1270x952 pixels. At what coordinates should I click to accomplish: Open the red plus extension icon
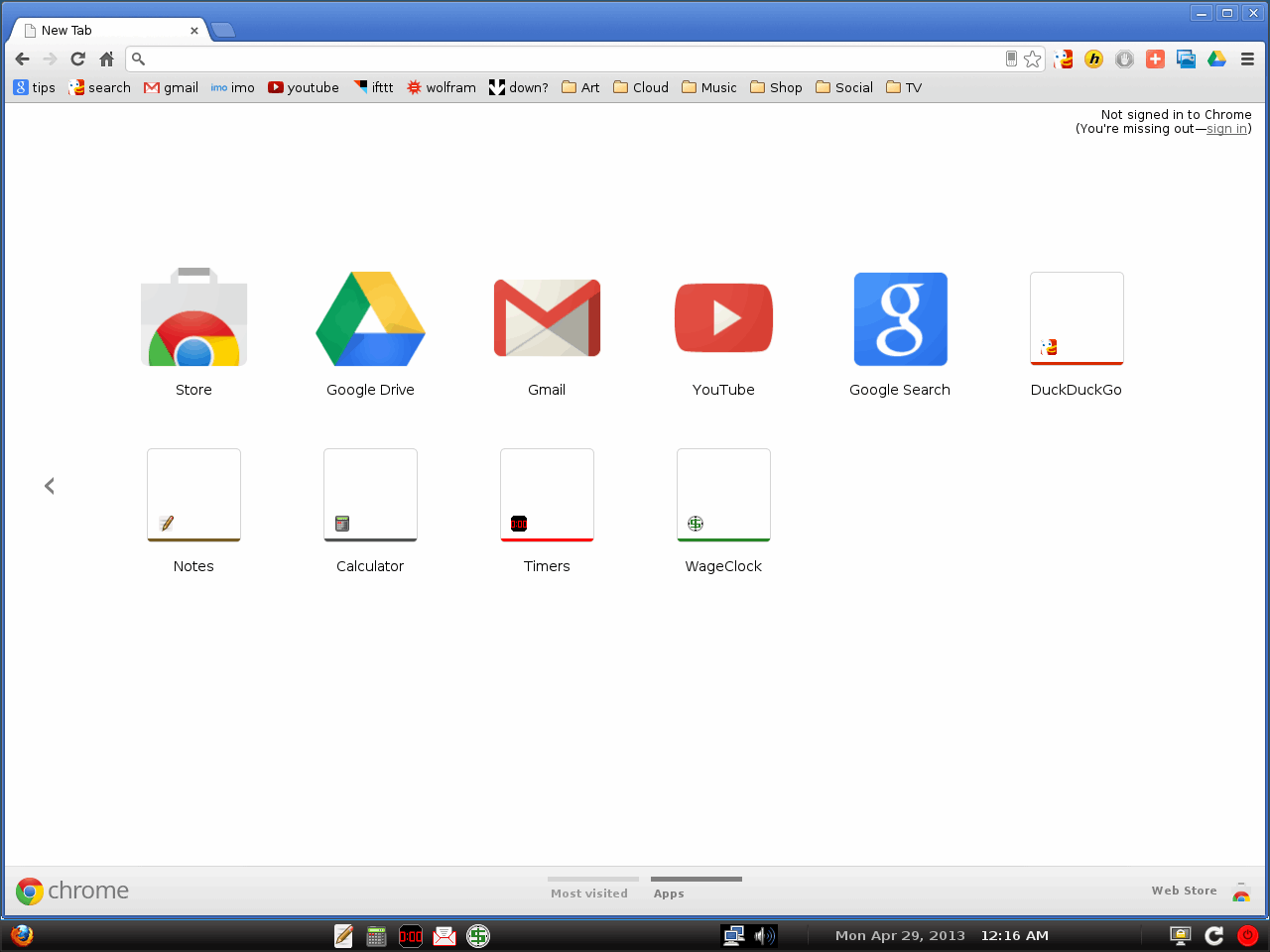(x=1155, y=59)
